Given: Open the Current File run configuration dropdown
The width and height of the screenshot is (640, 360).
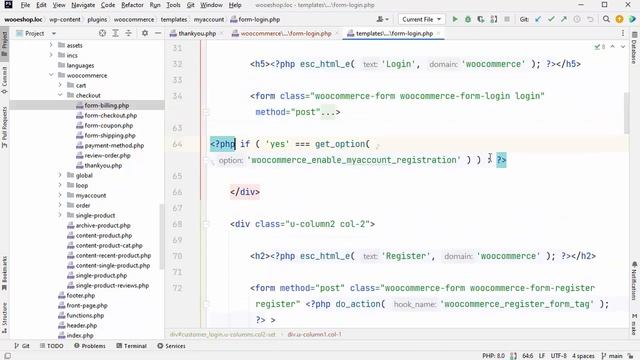Looking at the screenshot, I should click(x=421, y=19).
